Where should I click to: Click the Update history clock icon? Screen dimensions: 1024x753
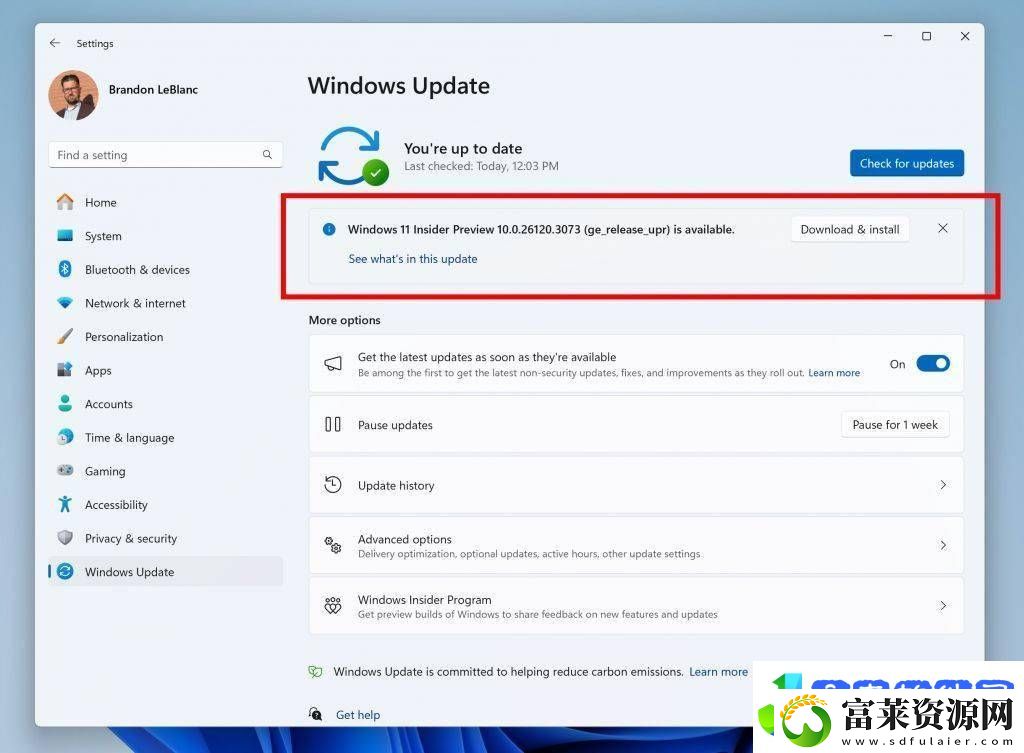pyautogui.click(x=333, y=485)
